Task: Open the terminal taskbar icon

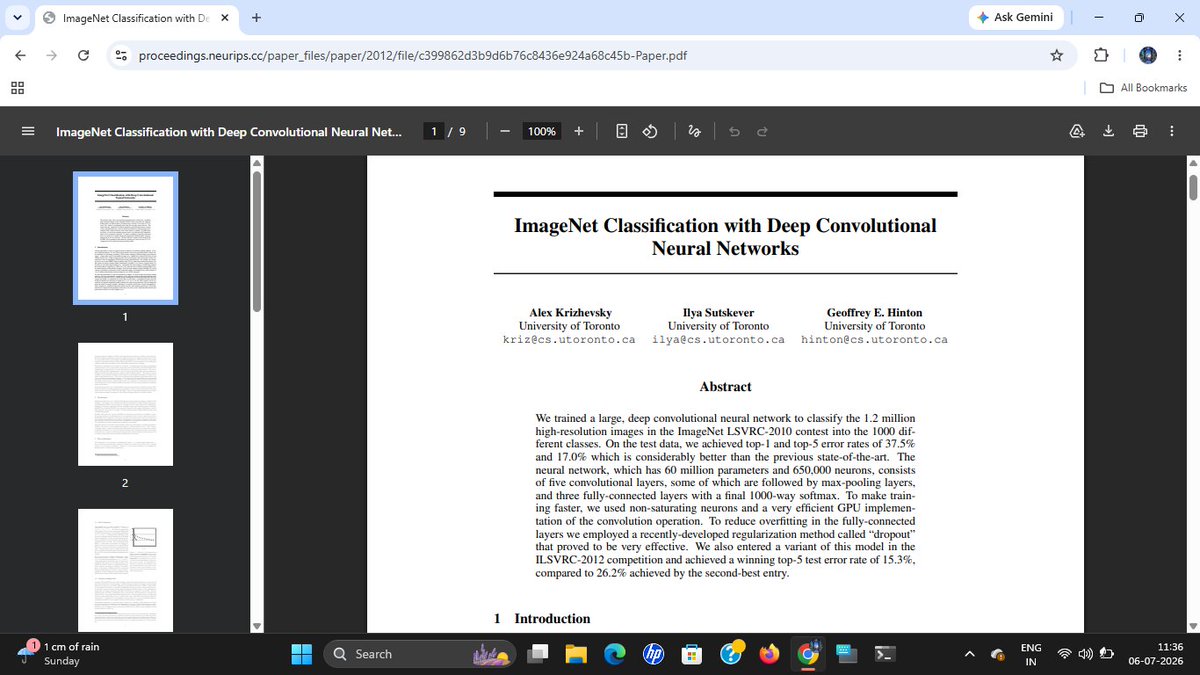Action: (885, 654)
